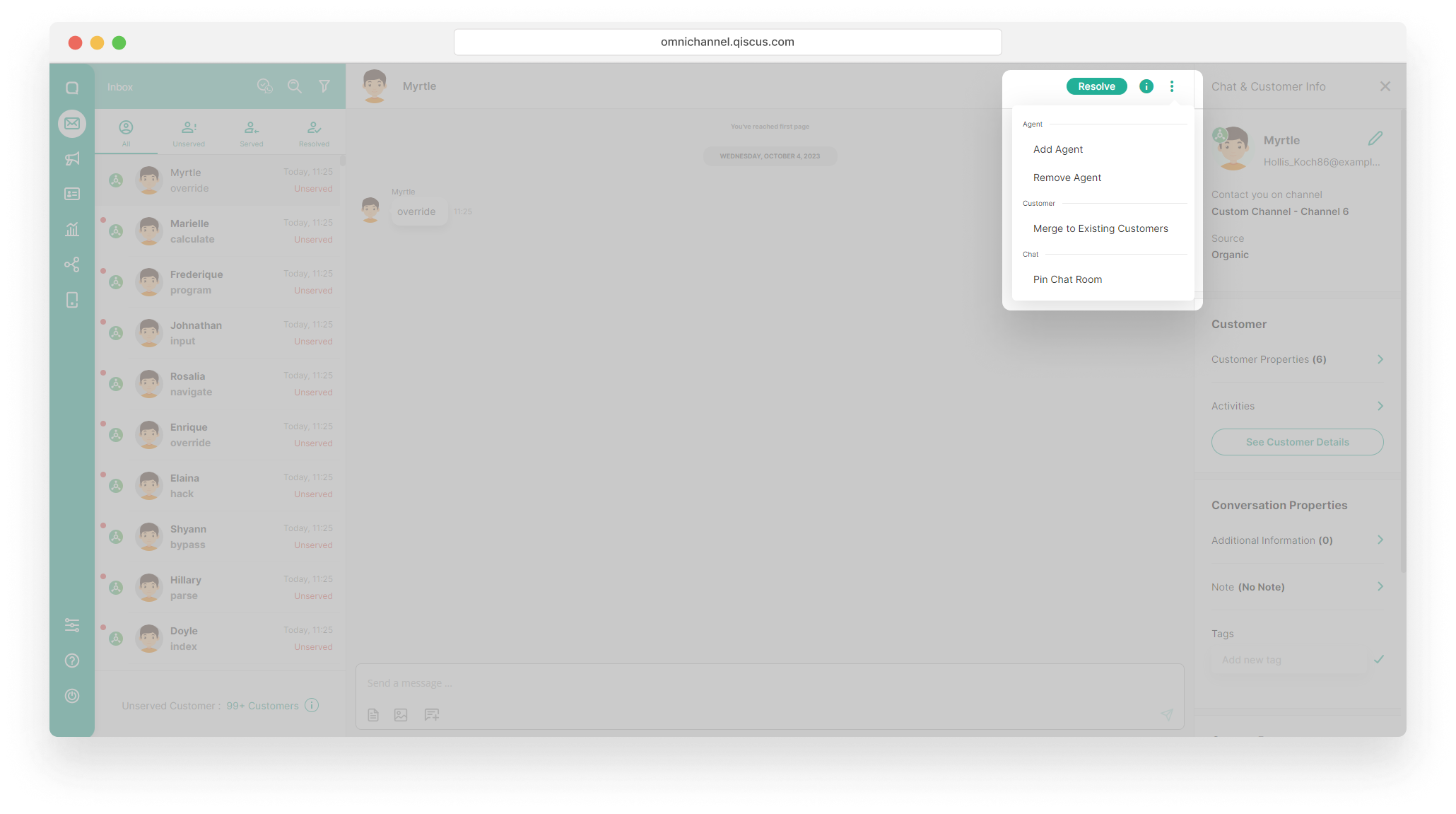Switch to the Unserved tab

click(189, 133)
